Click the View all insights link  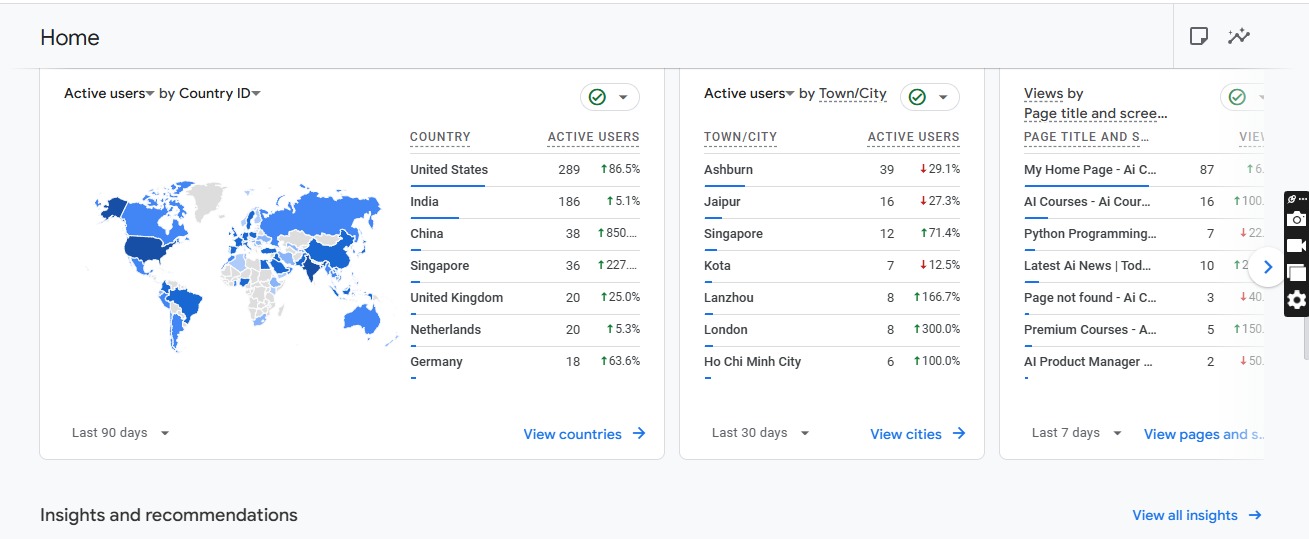[x=1185, y=515]
